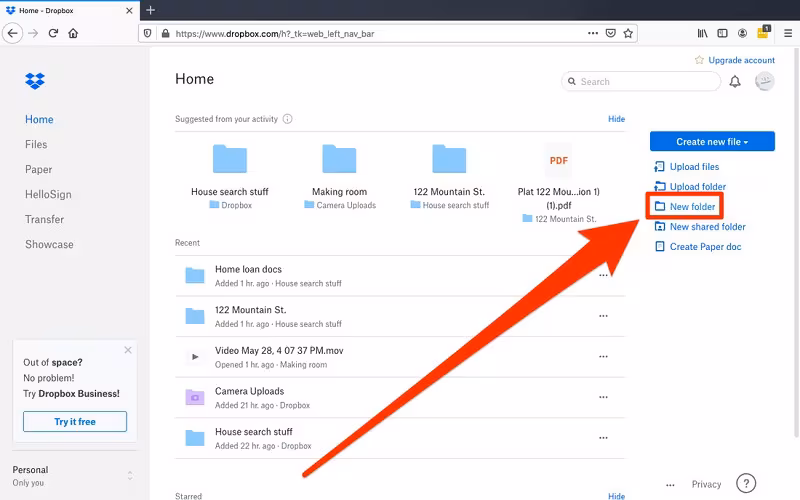Screen dimensions: 800x500
Task: Click the yellow extension icon with badge
Action: coord(763,32)
